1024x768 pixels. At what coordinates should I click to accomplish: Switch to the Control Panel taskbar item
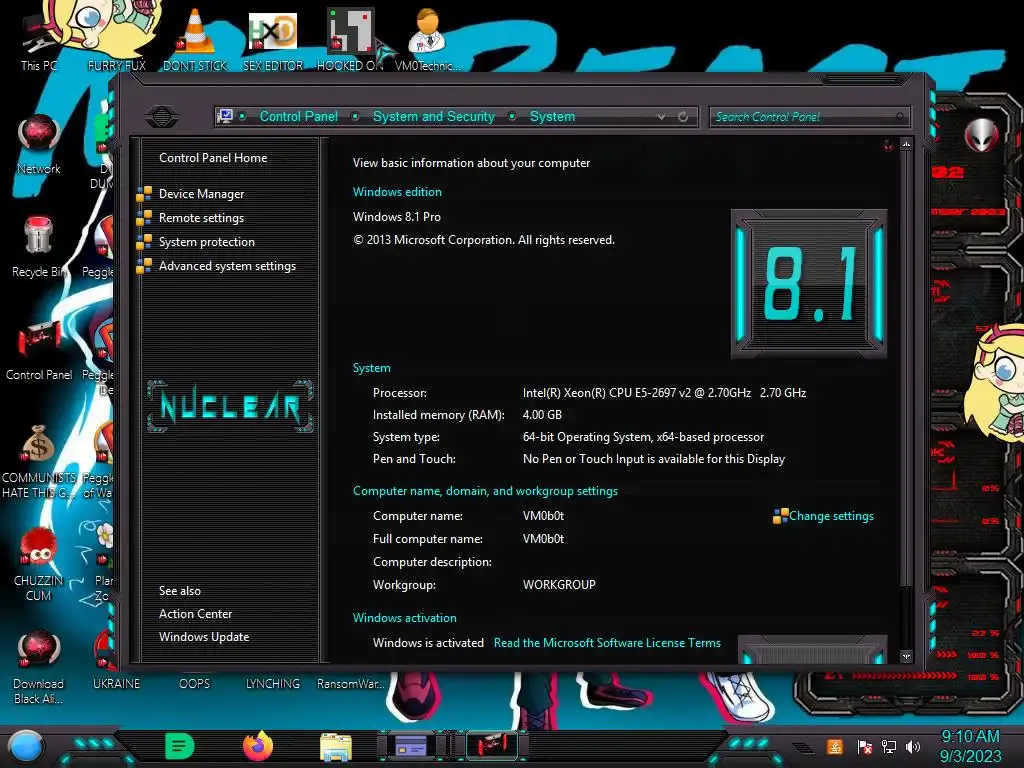point(492,746)
